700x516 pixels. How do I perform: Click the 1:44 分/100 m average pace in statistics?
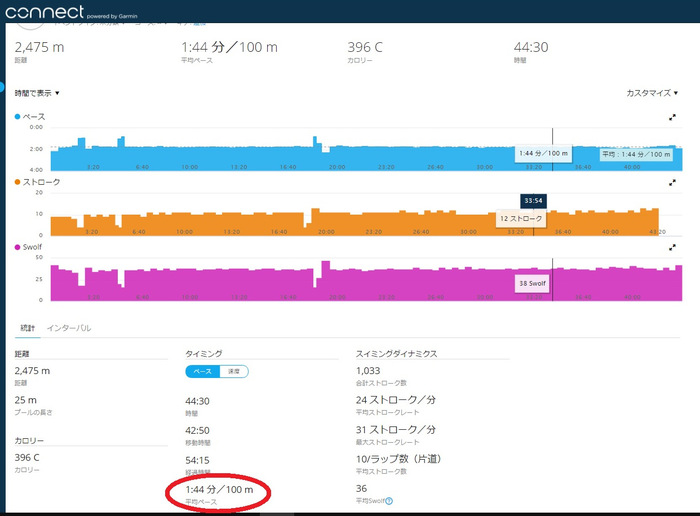(219, 490)
